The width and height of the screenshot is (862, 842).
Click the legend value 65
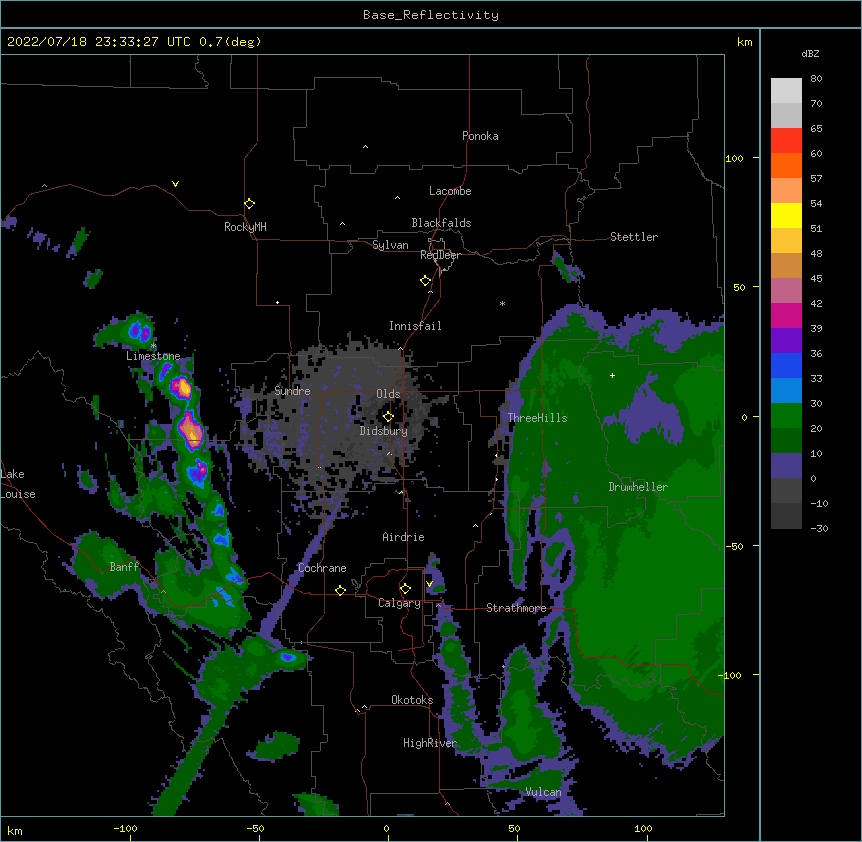816,129
